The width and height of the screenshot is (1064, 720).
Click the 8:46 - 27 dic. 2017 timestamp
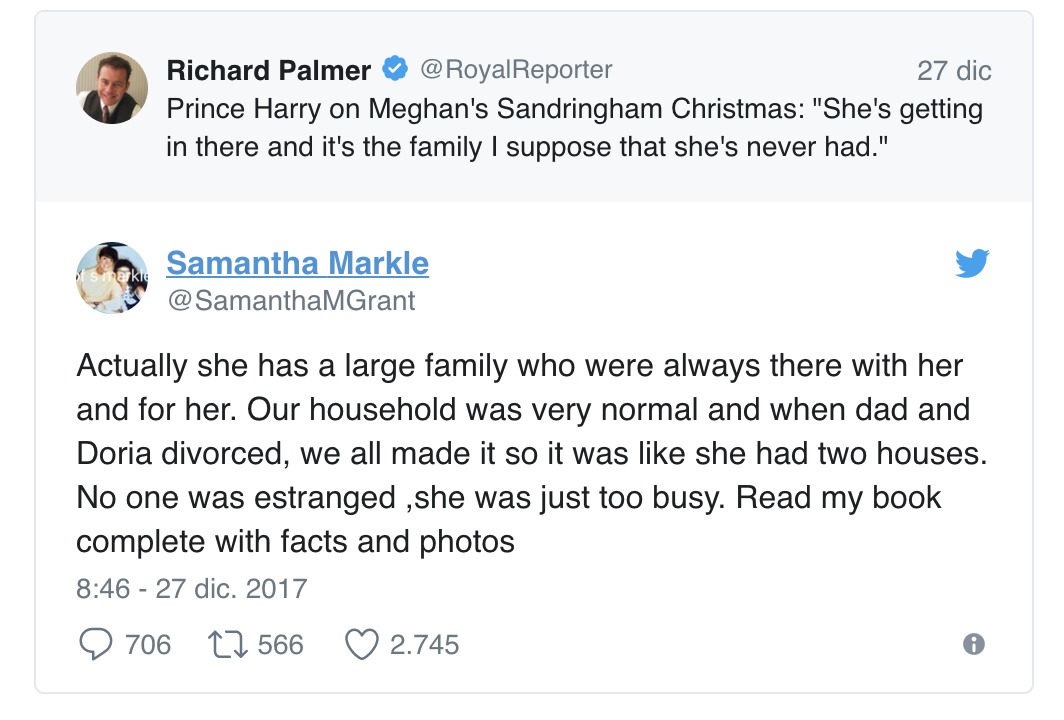coord(192,588)
